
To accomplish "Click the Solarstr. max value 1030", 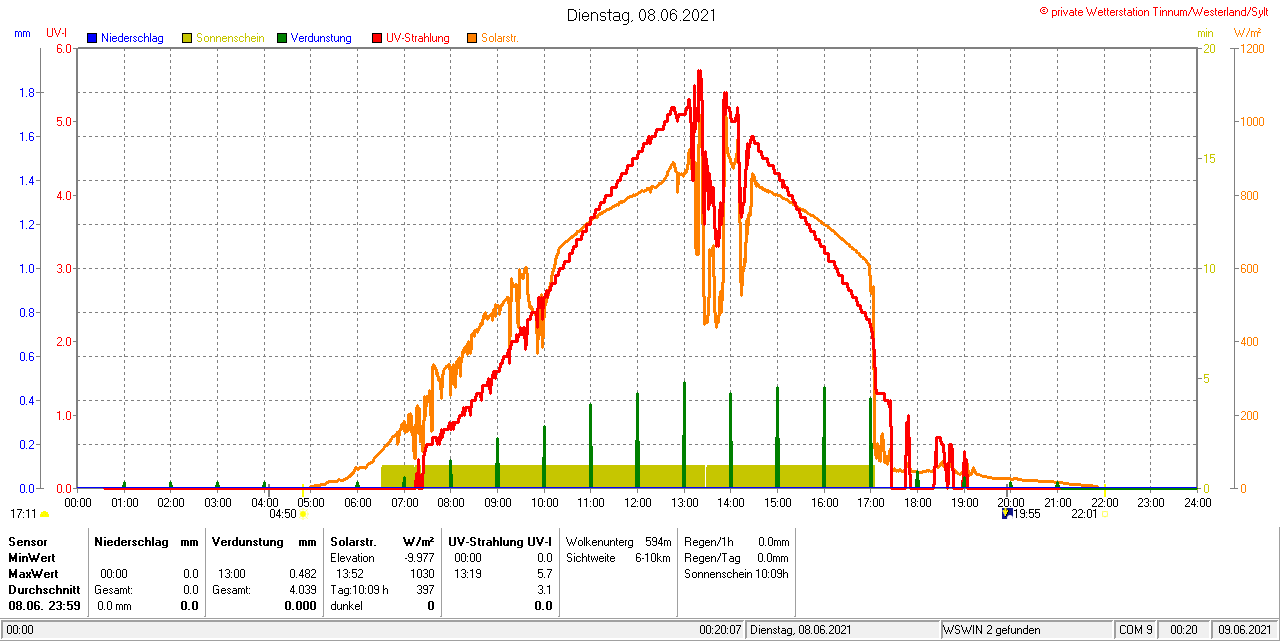I will 422,574.
